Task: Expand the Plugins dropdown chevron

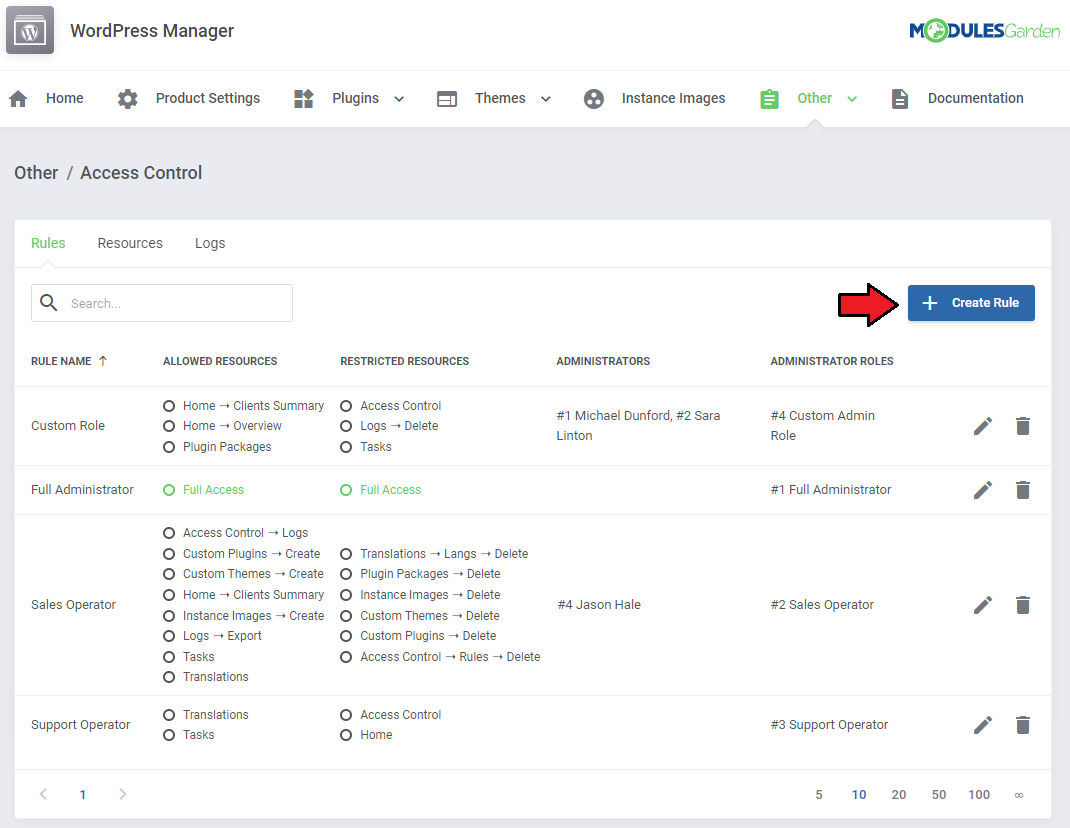Action: pyautogui.click(x=399, y=99)
